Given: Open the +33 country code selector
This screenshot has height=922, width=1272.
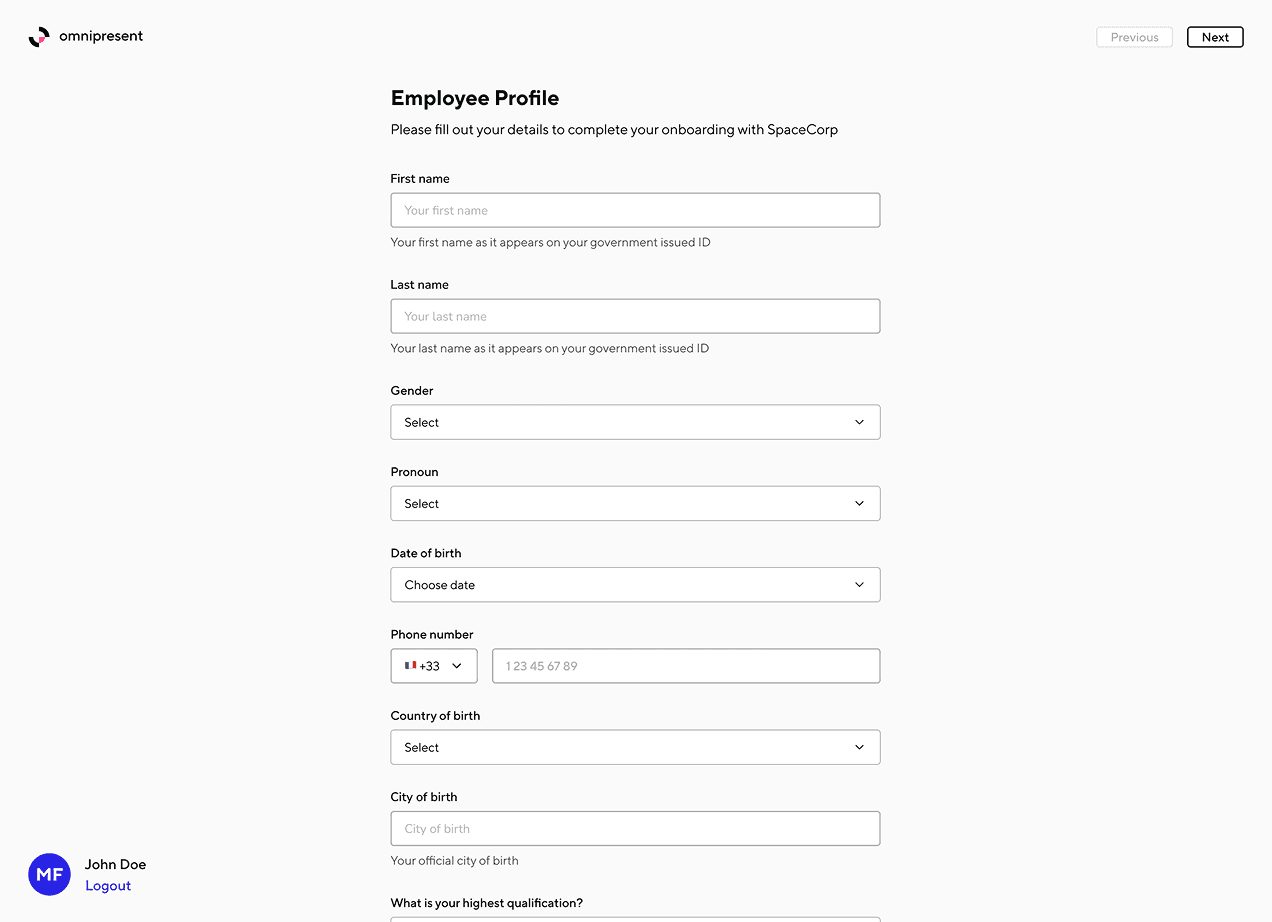Looking at the screenshot, I should tap(434, 666).
